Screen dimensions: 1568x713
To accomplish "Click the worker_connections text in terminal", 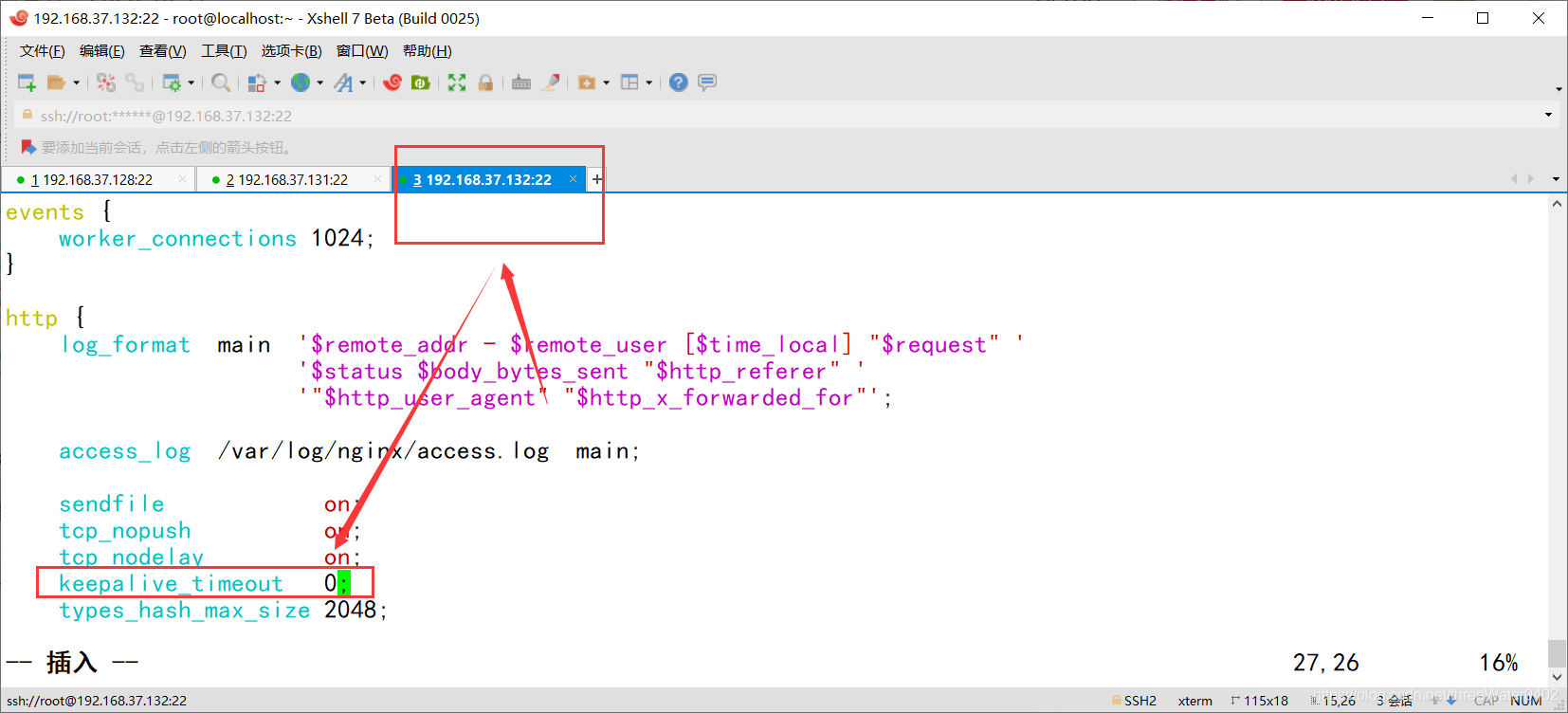I will point(177,239).
